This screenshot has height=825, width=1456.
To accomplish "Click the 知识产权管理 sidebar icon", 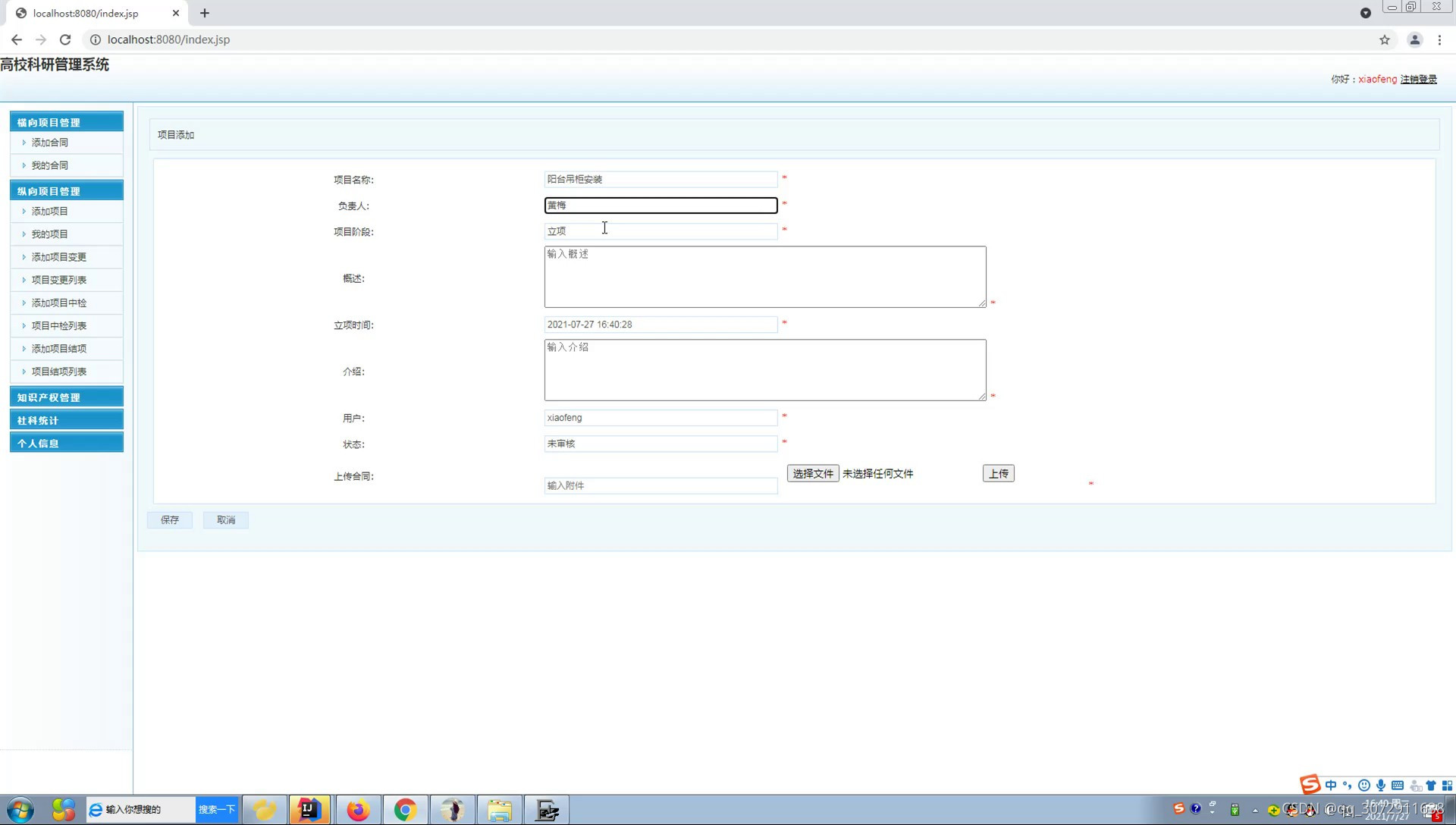I will point(65,397).
